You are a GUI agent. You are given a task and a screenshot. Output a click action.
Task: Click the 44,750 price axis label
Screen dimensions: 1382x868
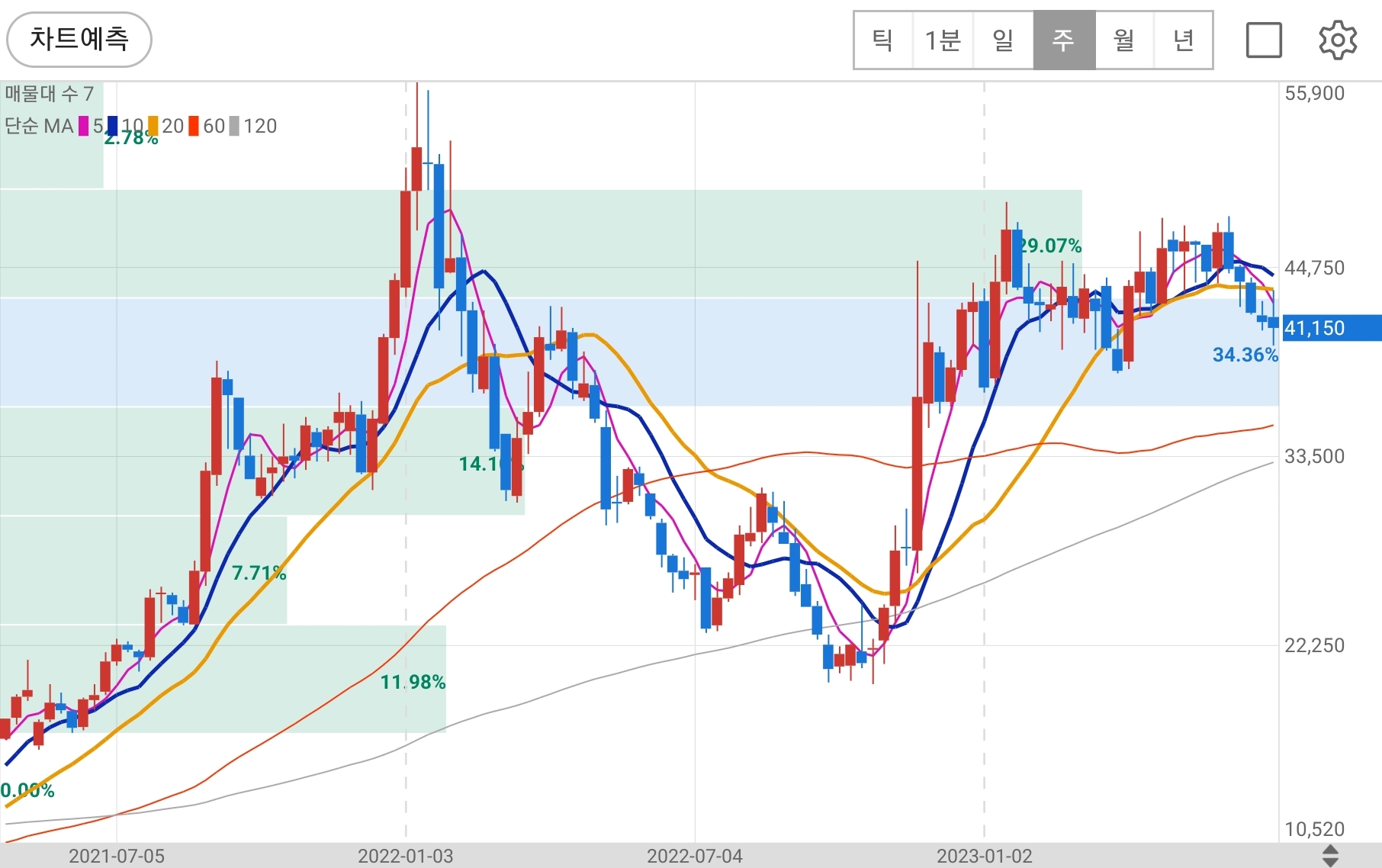[x=1315, y=268]
